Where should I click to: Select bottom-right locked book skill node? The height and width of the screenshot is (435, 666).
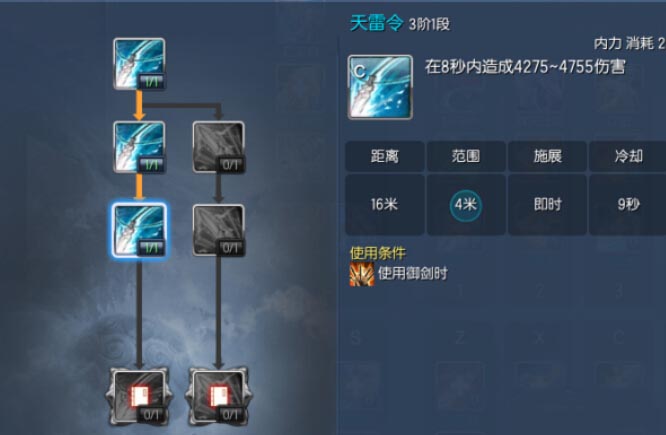pyautogui.click(x=219, y=397)
